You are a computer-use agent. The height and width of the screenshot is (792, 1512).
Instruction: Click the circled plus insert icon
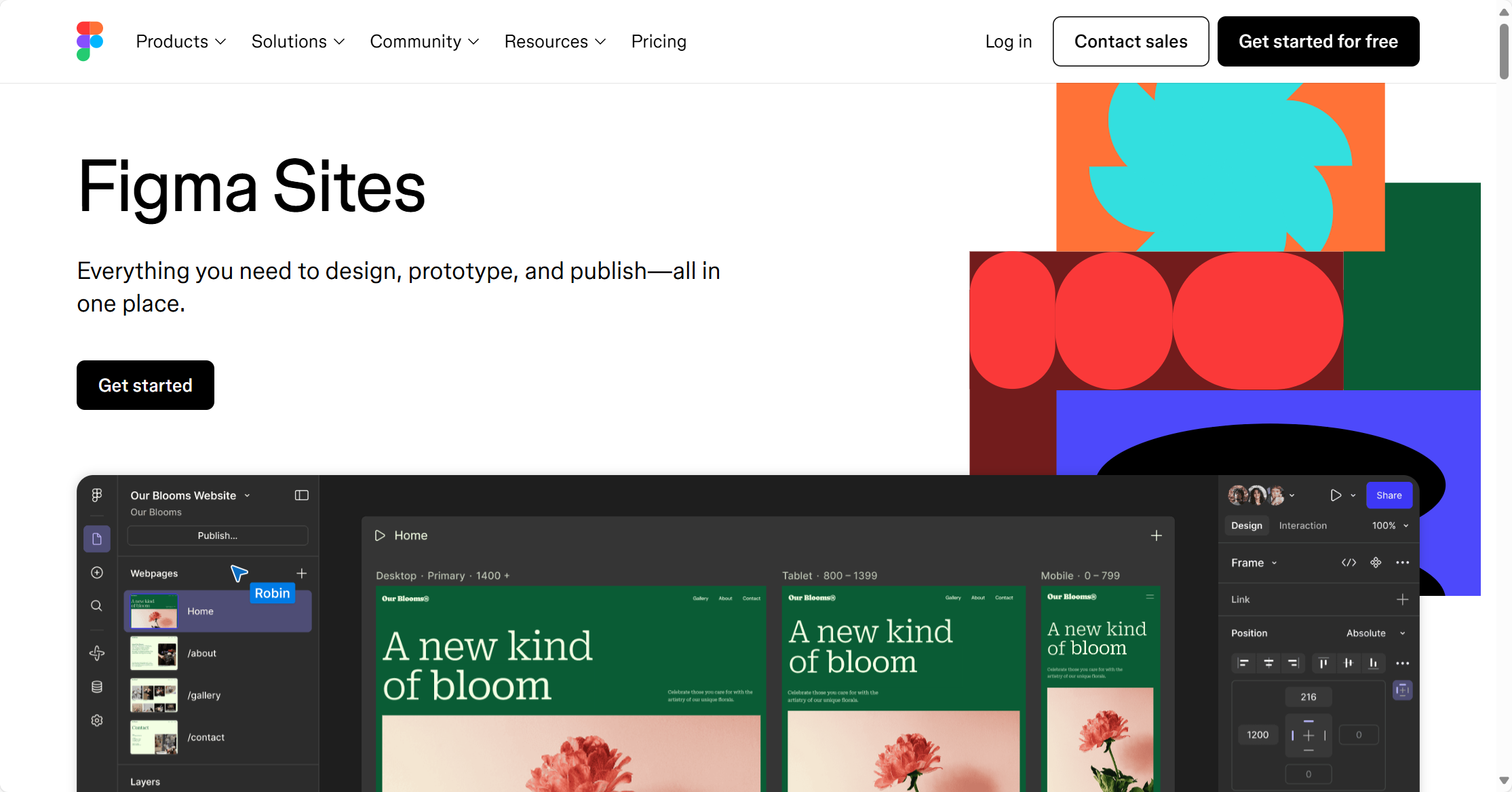point(97,573)
